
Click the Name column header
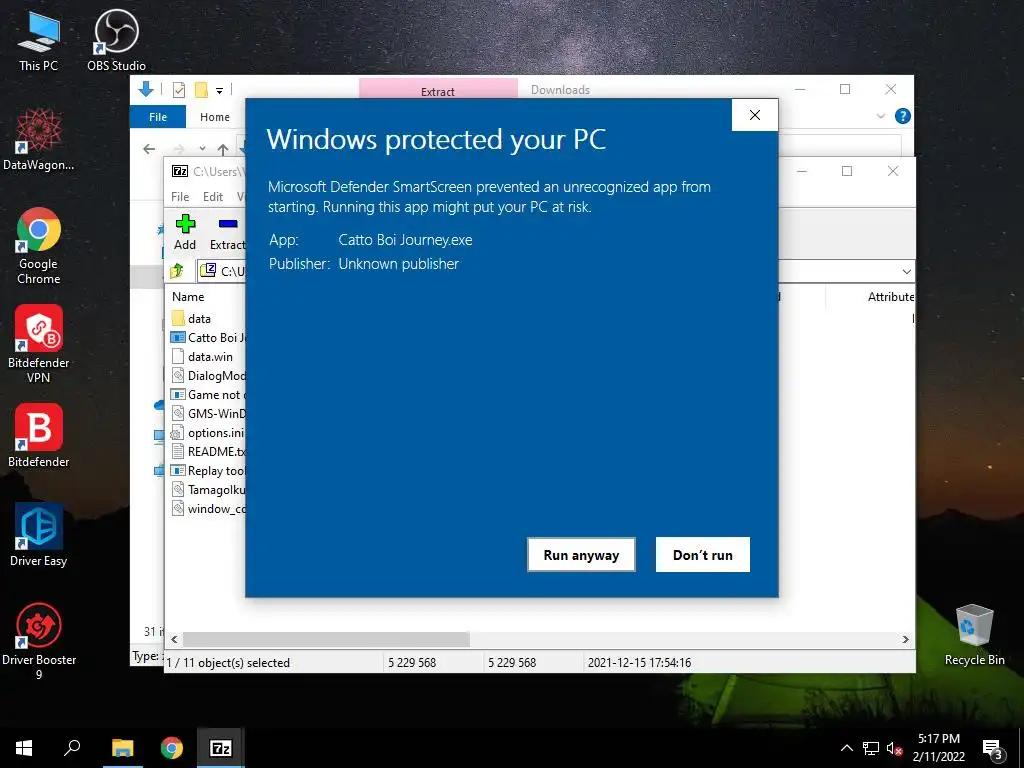coord(188,296)
